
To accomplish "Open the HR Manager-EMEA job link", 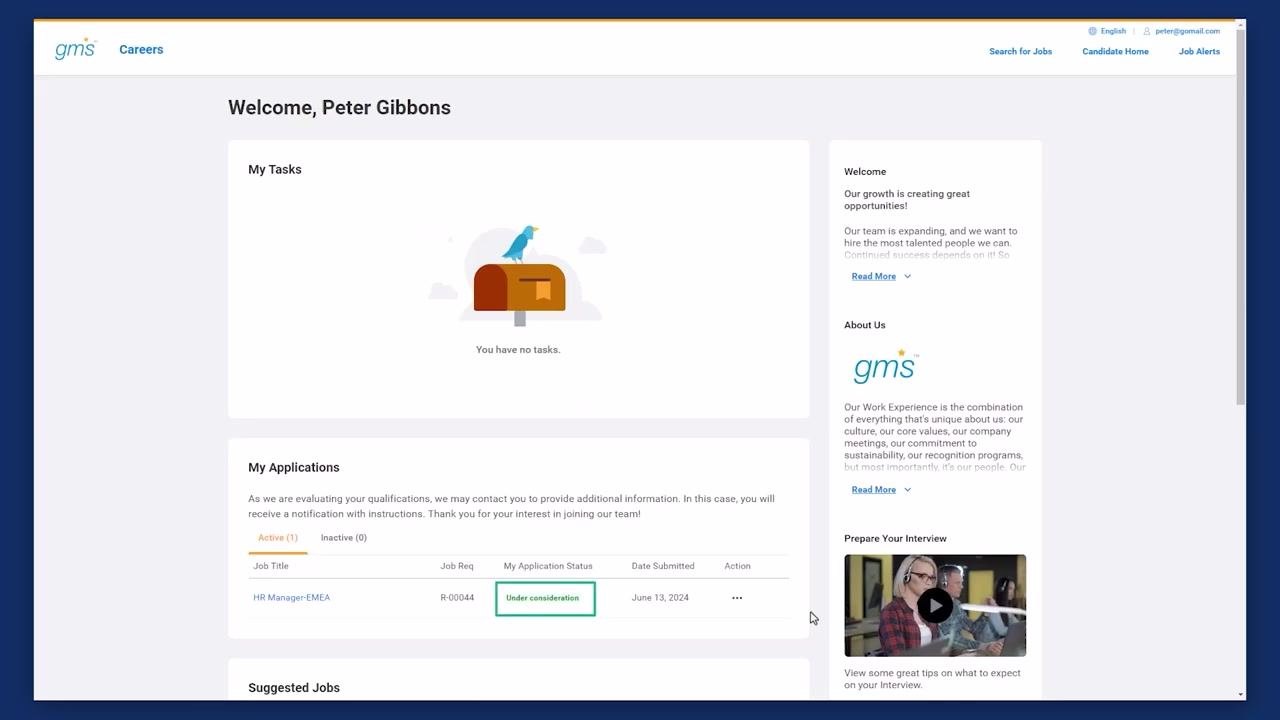I will click(291, 598).
